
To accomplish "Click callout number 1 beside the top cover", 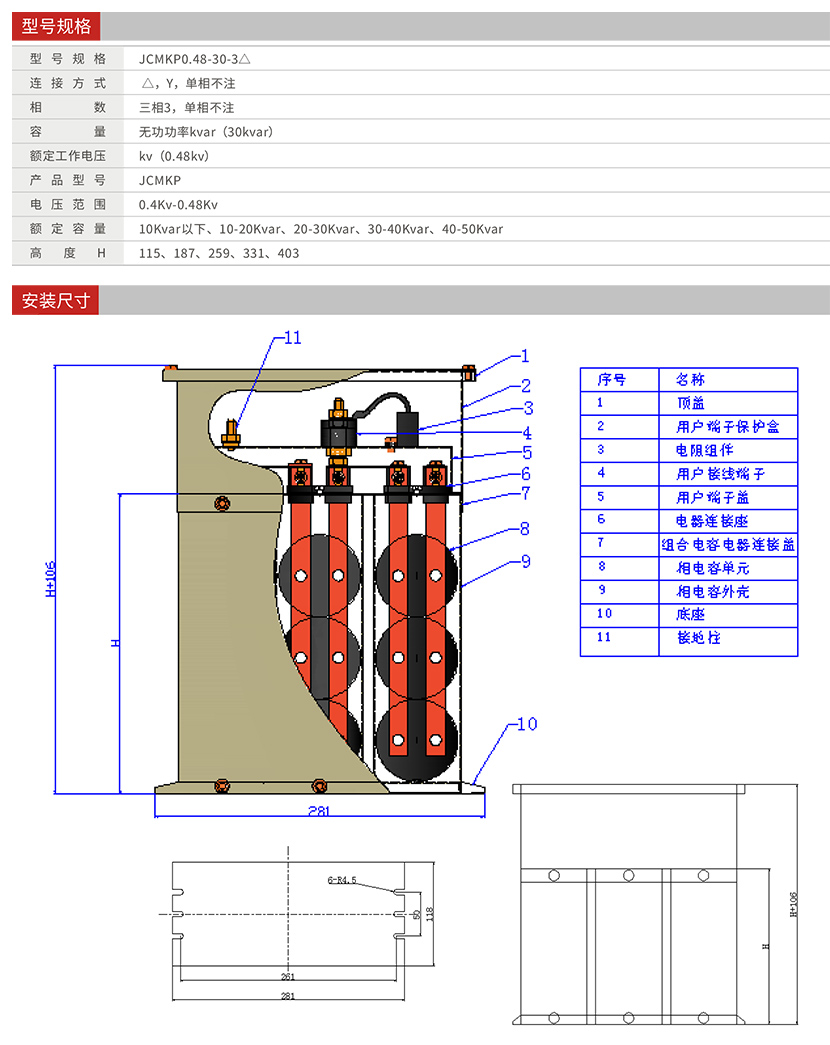I will pyautogui.click(x=525, y=356).
